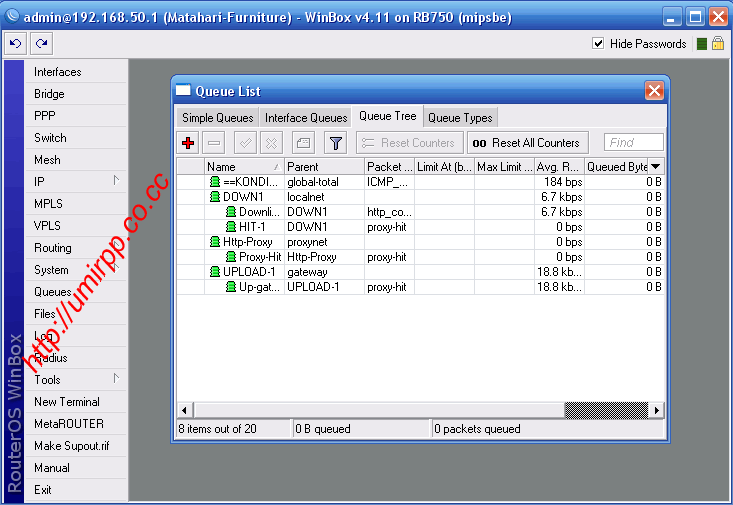Click the Undo arrow icon
Viewport: 733px width, 505px height.
tap(15, 44)
